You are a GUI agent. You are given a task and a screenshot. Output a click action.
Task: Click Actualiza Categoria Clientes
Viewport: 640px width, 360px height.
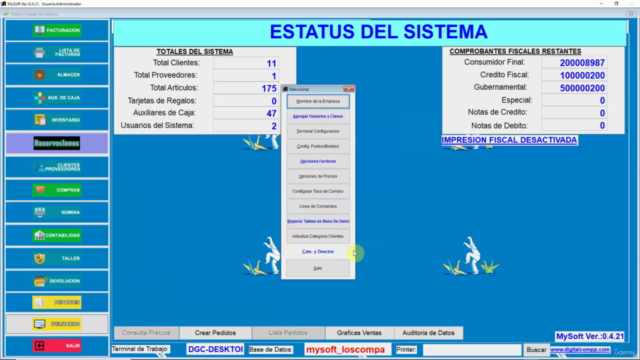(318, 236)
